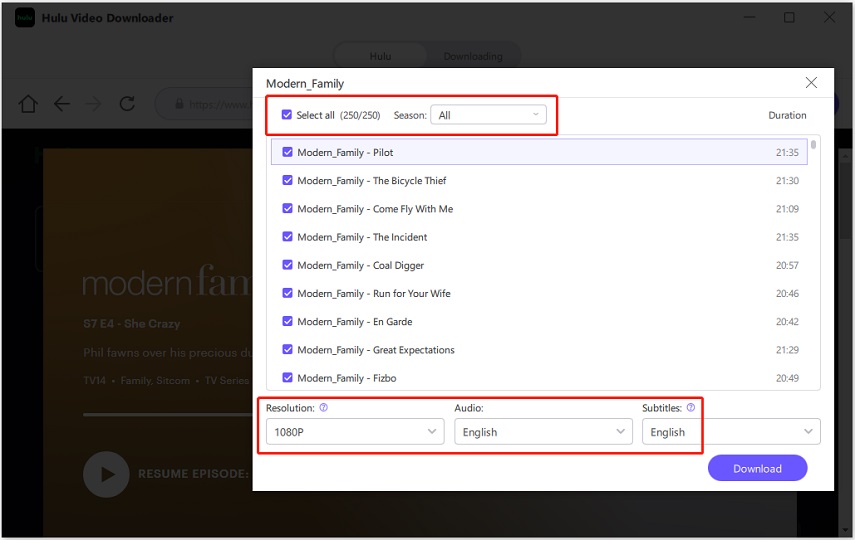
Task: Open the Audio language dropdown
Action: pyautogui.click(x=543, y=431)
